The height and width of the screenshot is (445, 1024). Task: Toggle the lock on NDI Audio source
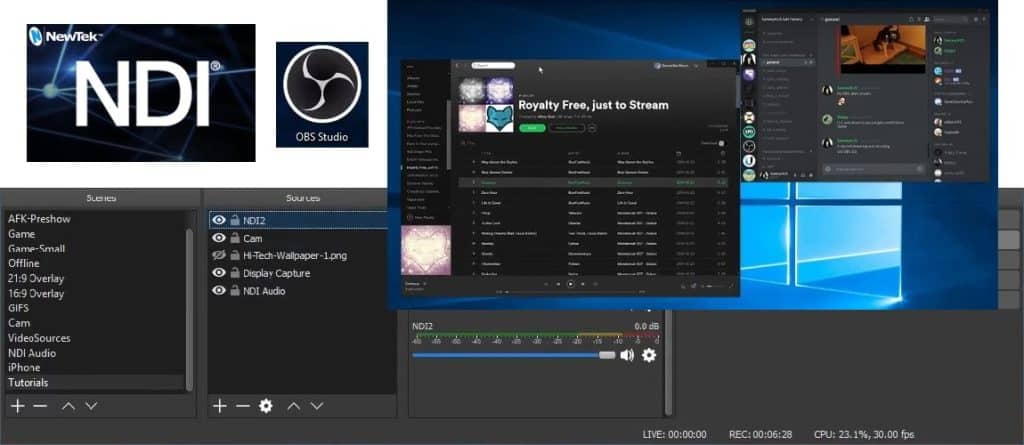pyautogui.click(x=234, y=290)
